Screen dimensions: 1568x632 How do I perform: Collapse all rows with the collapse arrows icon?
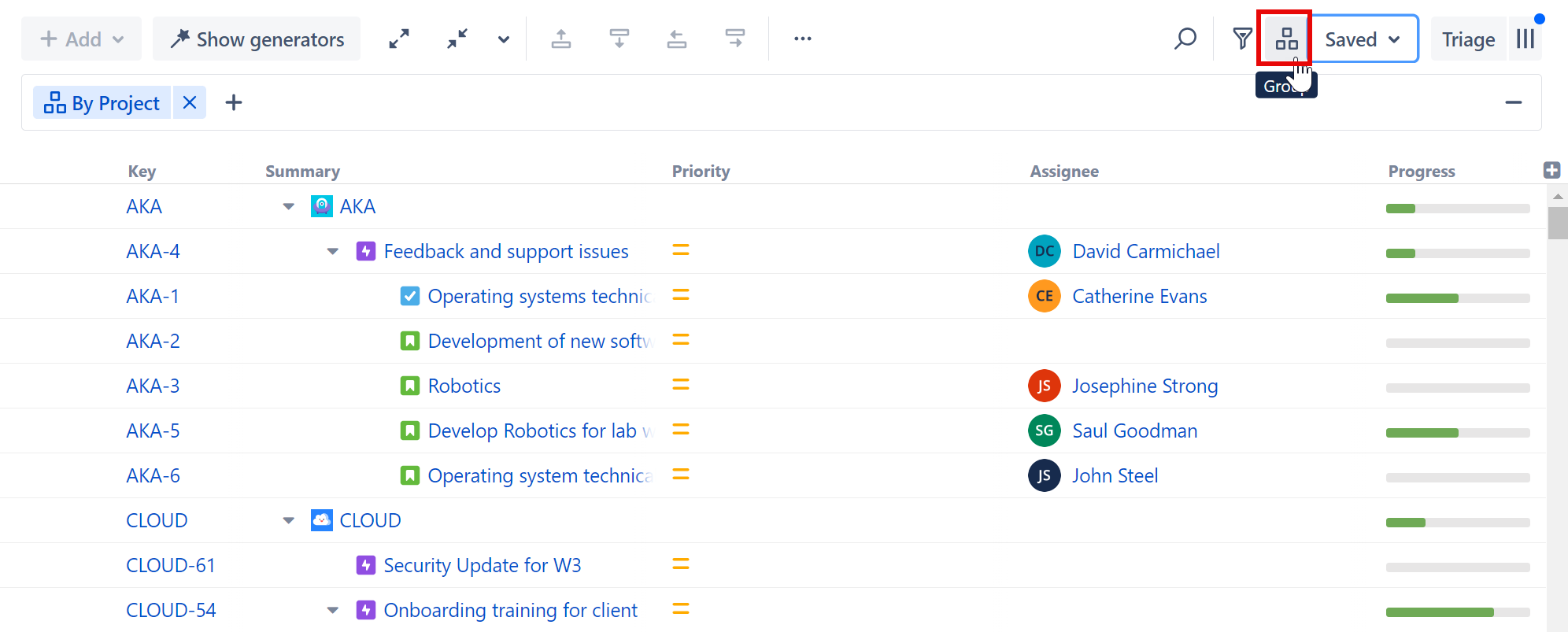pyautogui.click(x=457, y=39)
